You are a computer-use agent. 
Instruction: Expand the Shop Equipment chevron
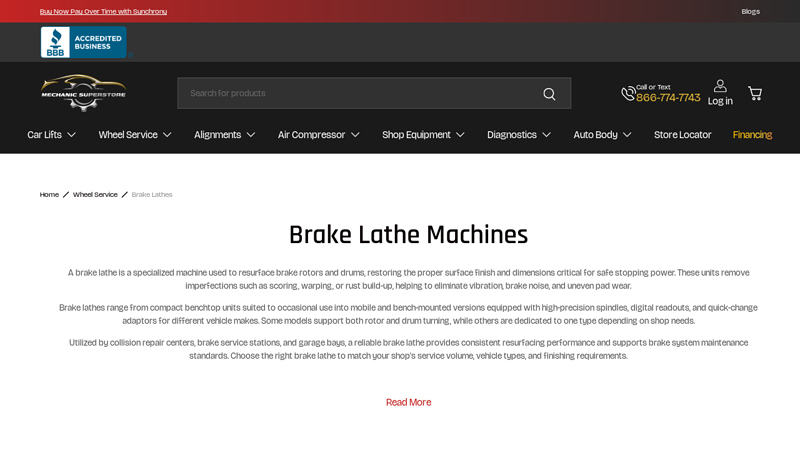[460, 135]
